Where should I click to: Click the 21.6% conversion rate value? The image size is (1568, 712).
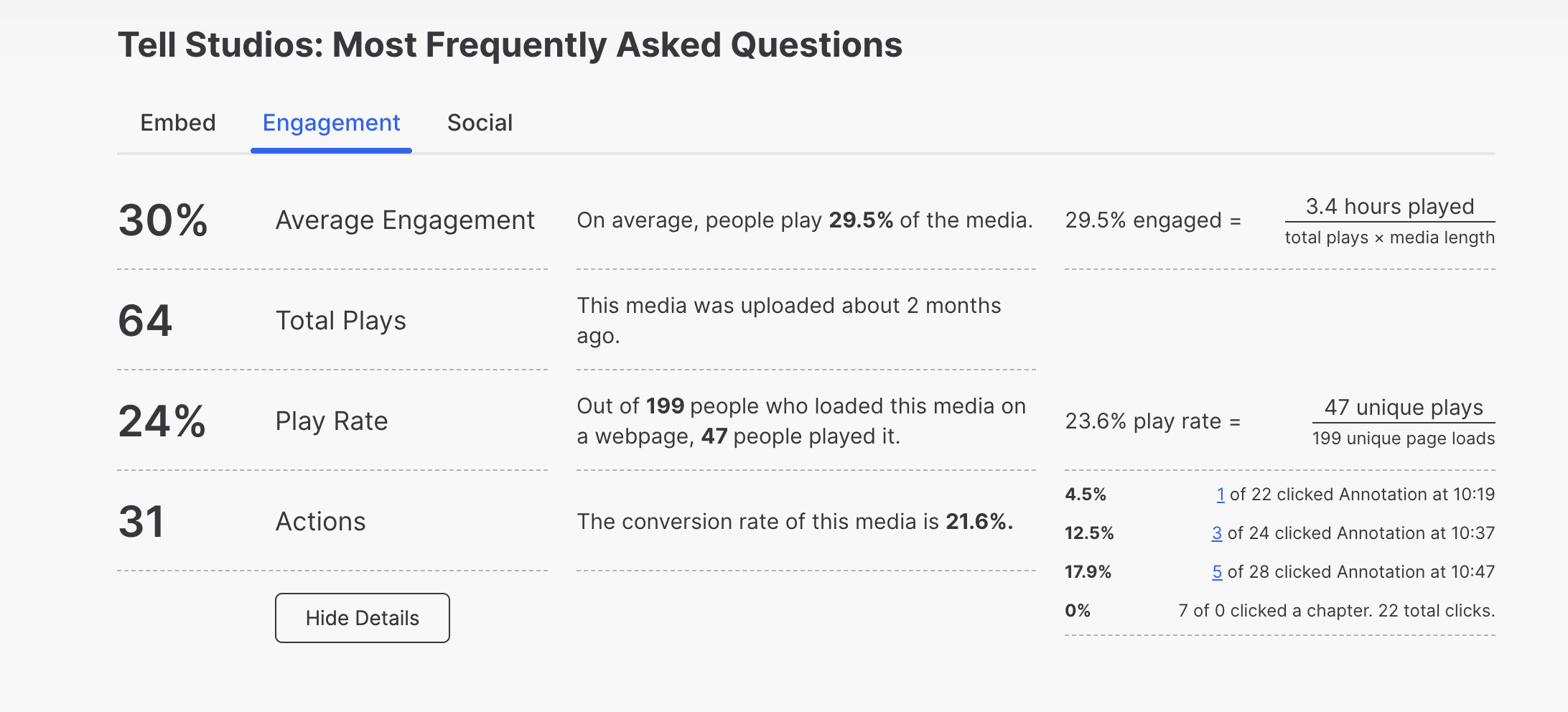point(979,521)
